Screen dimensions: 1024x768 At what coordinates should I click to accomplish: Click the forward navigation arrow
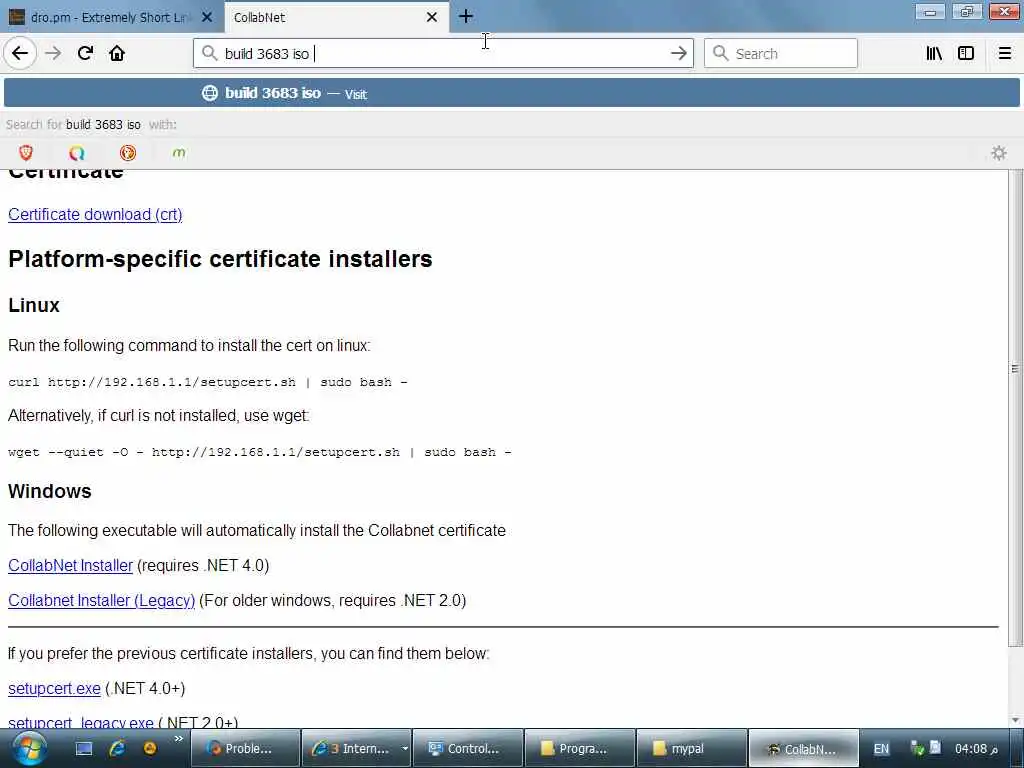tap(54, 53)
